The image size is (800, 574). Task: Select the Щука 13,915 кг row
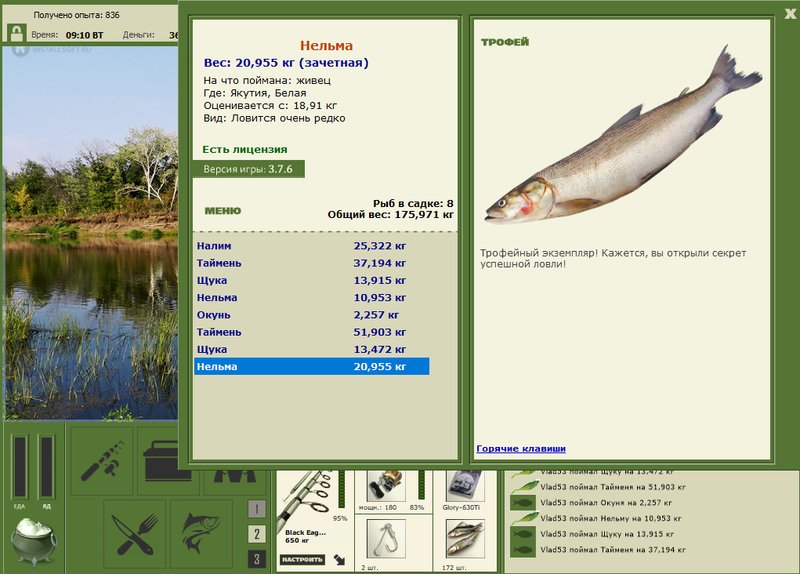[x=312, y=281]
